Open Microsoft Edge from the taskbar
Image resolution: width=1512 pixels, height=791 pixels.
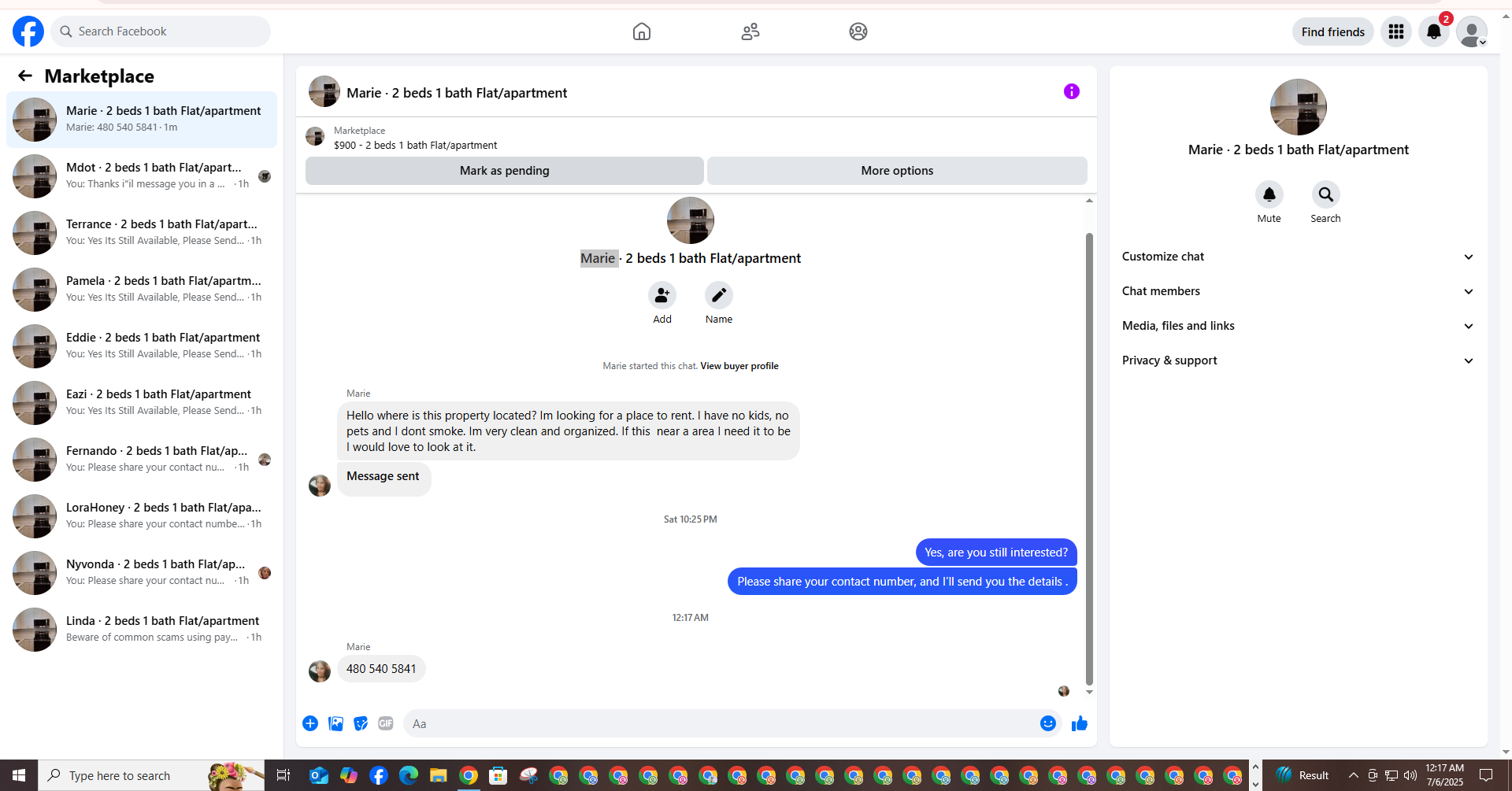(x=409, y=776)
